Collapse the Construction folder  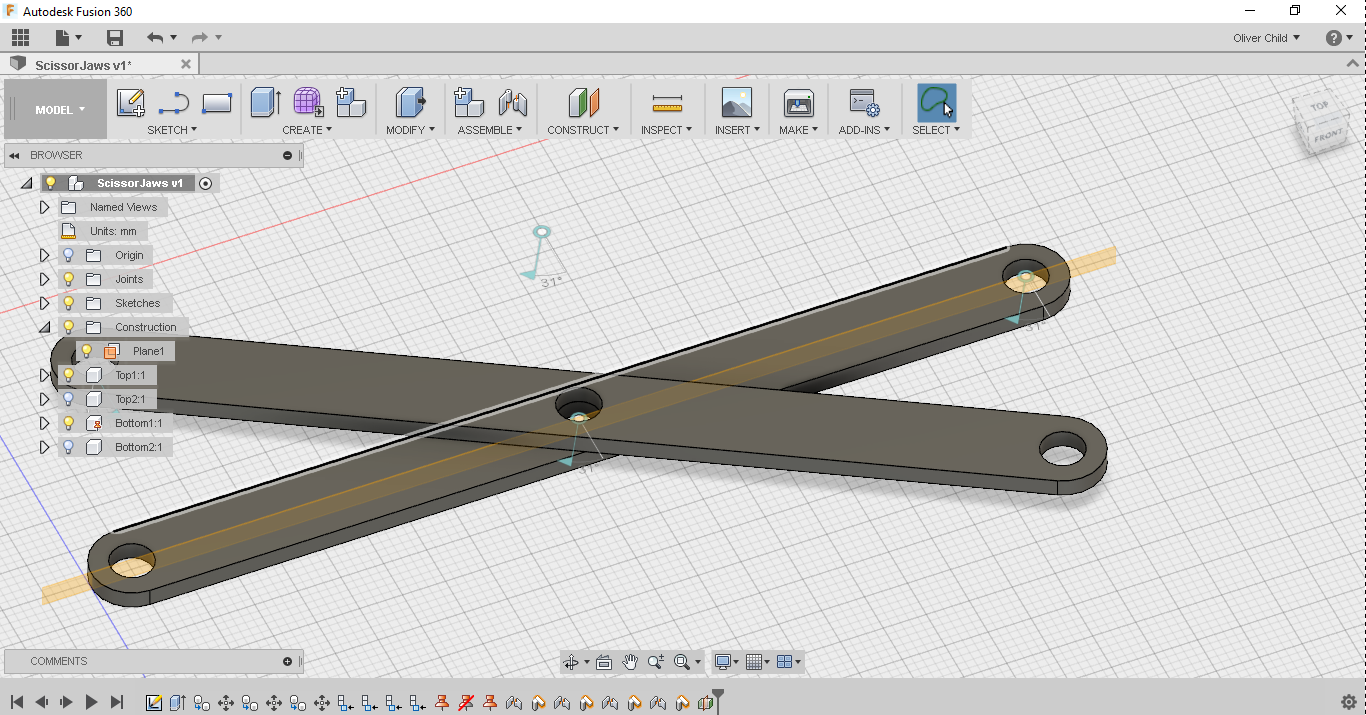tap(44, 327)
